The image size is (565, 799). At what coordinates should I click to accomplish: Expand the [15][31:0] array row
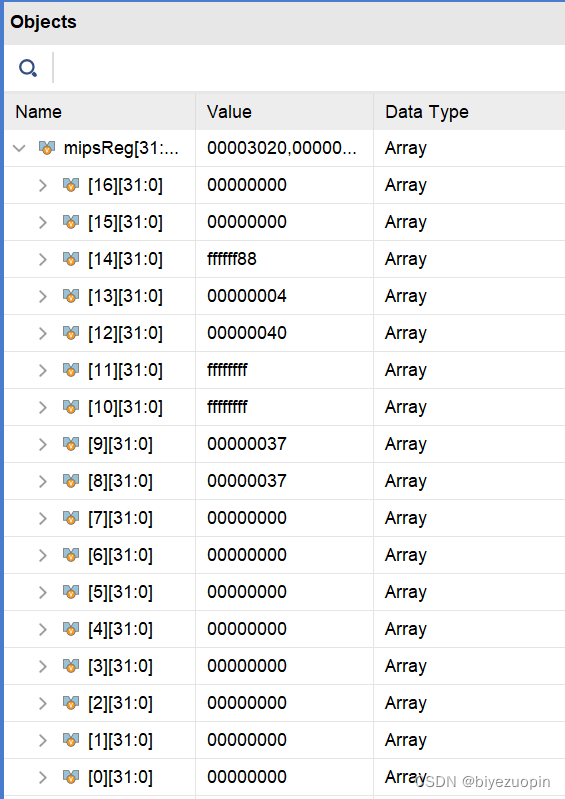coord(43,222)
